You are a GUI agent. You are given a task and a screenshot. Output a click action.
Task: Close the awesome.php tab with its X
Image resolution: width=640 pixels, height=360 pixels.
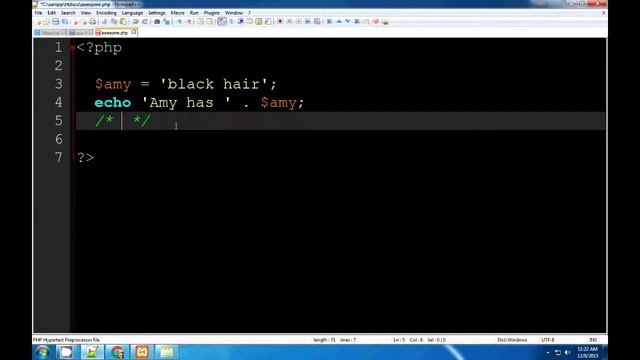click(x=134, y=32)
